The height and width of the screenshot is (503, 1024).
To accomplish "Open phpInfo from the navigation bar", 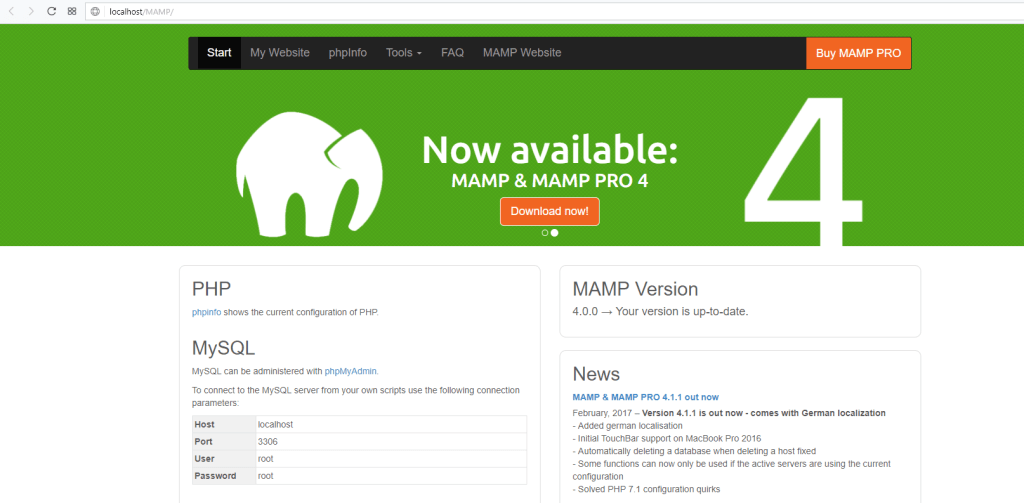I will point(348,53).
